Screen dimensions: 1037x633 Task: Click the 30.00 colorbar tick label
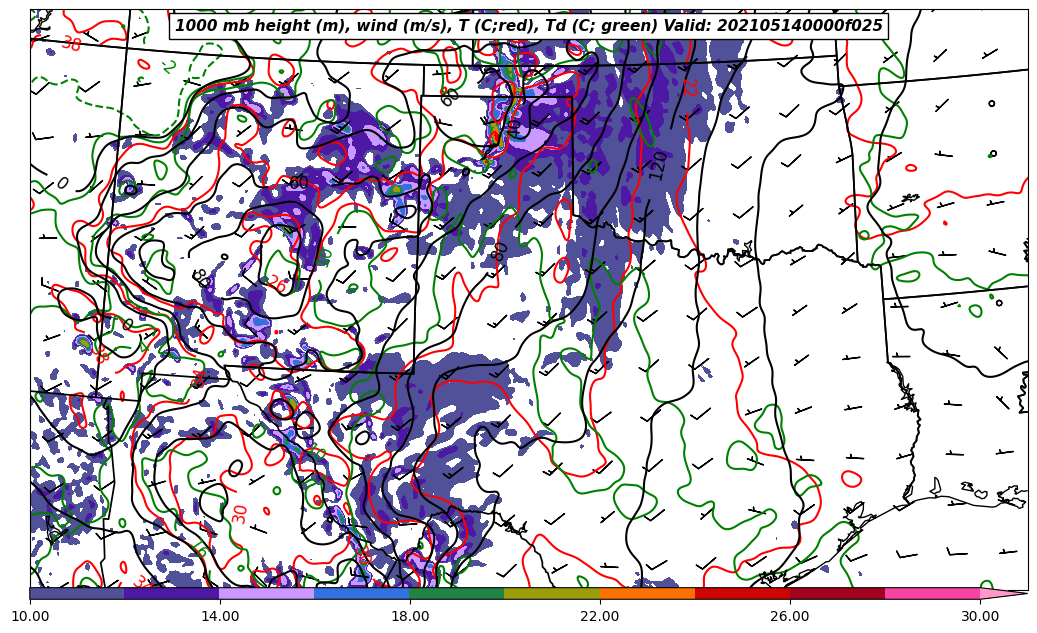point(980,616)
